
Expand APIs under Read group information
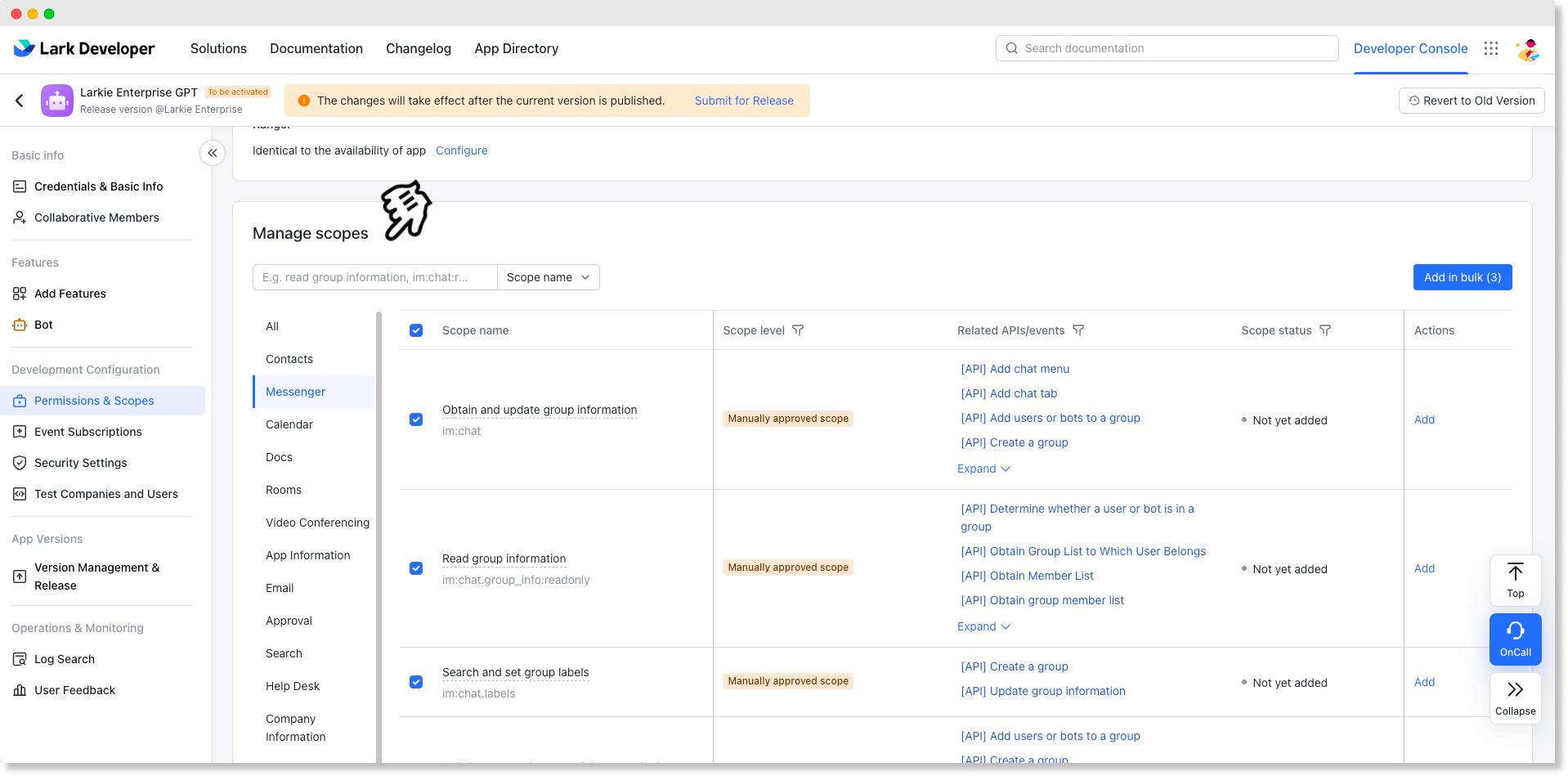pos(983,626)
